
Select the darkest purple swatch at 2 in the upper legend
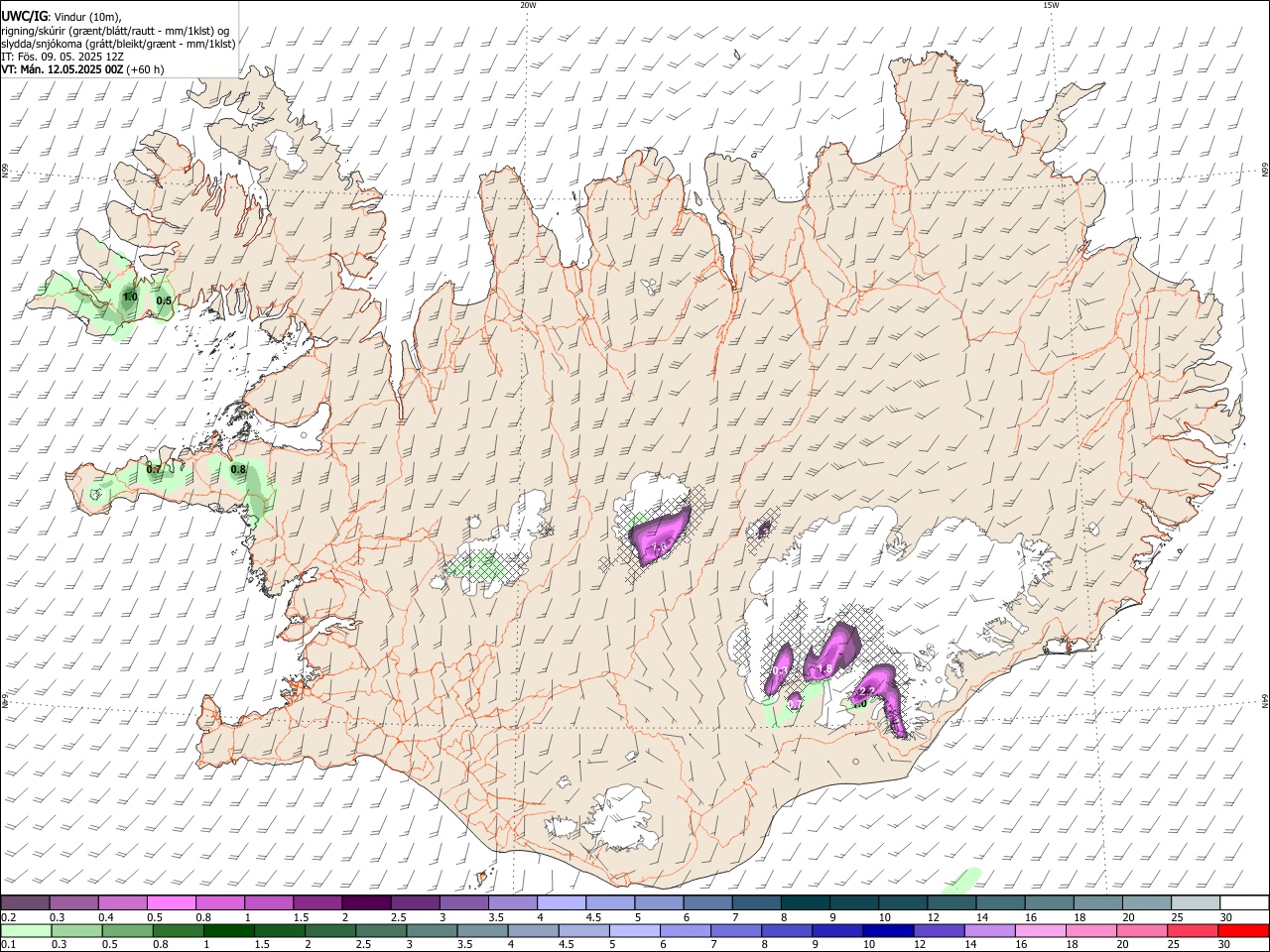tap(366, 902)
